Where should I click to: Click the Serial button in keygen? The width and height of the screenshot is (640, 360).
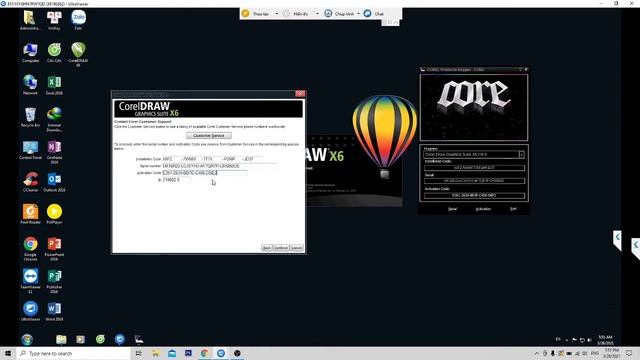452,209
